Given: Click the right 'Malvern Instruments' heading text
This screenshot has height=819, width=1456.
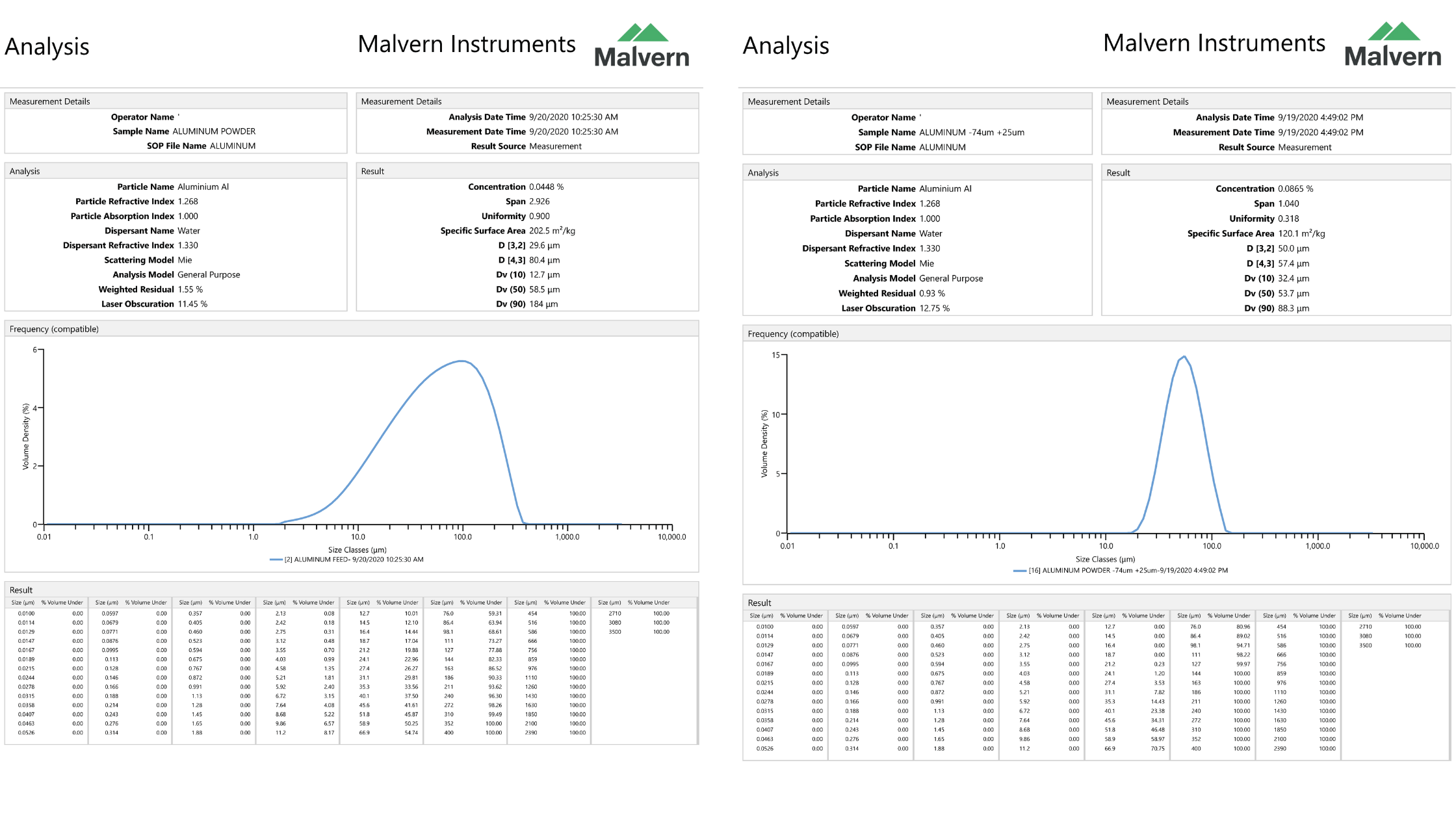Looking at the screenshot, I should click(x=1214, y=43).
